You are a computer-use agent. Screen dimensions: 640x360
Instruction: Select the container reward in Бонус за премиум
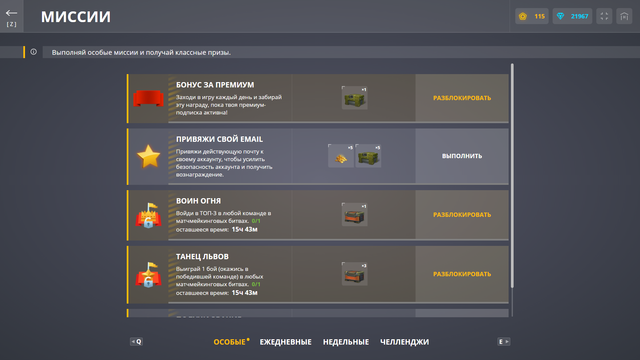click(354, 98)
